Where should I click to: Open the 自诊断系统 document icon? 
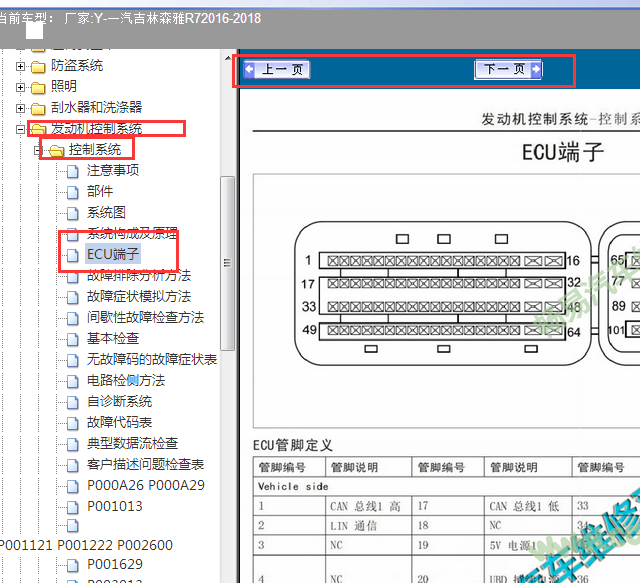73,402
